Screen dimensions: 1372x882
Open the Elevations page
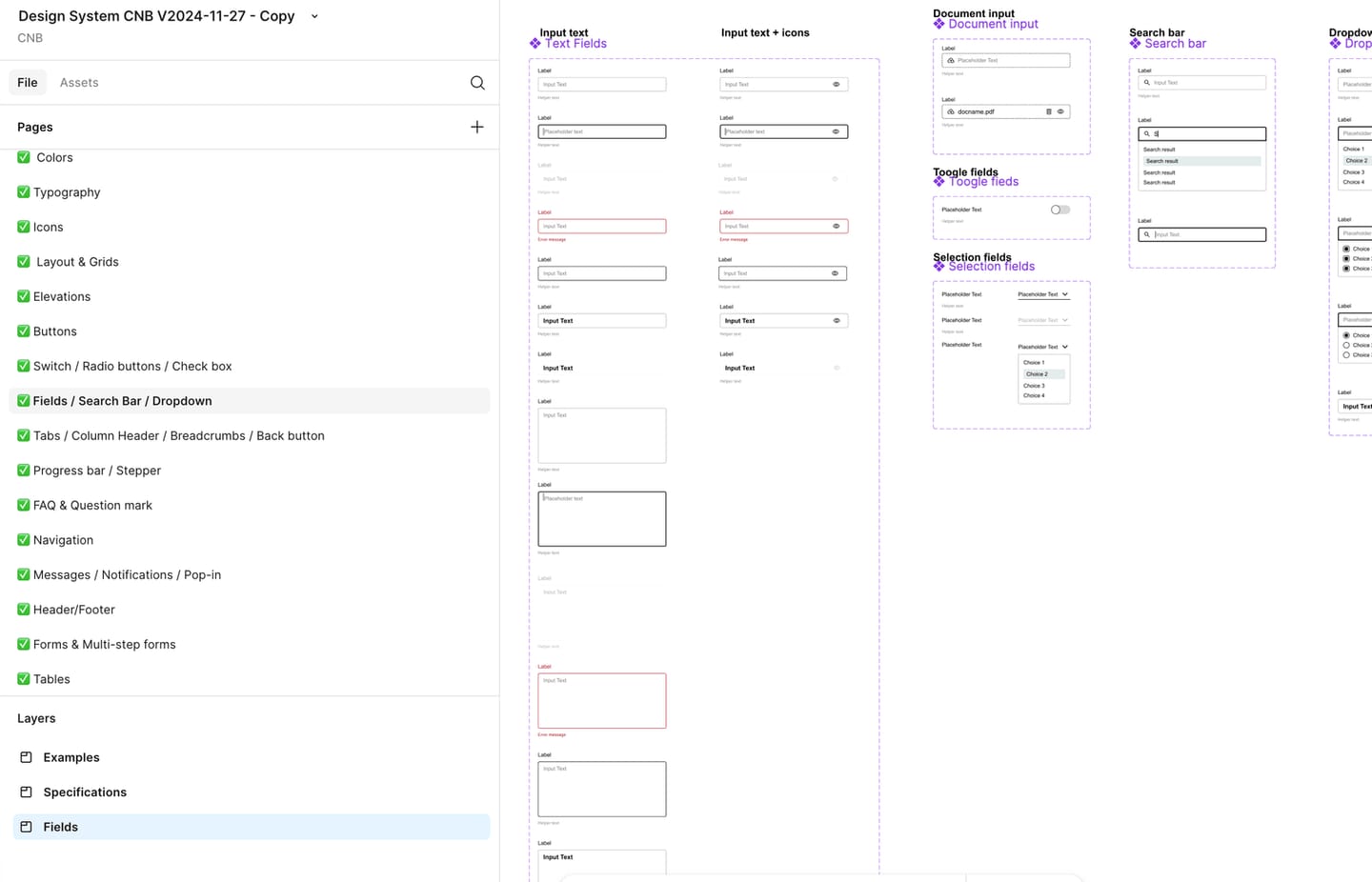pos(250,296)
